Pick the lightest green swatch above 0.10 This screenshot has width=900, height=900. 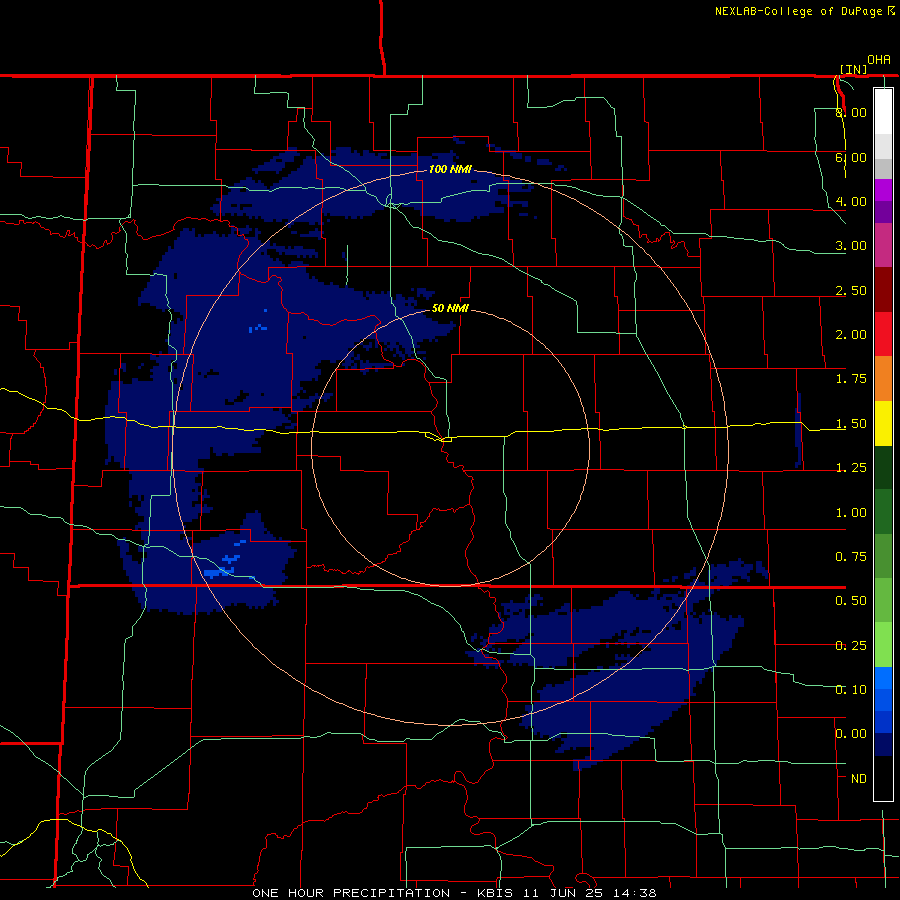click(883, 645)
